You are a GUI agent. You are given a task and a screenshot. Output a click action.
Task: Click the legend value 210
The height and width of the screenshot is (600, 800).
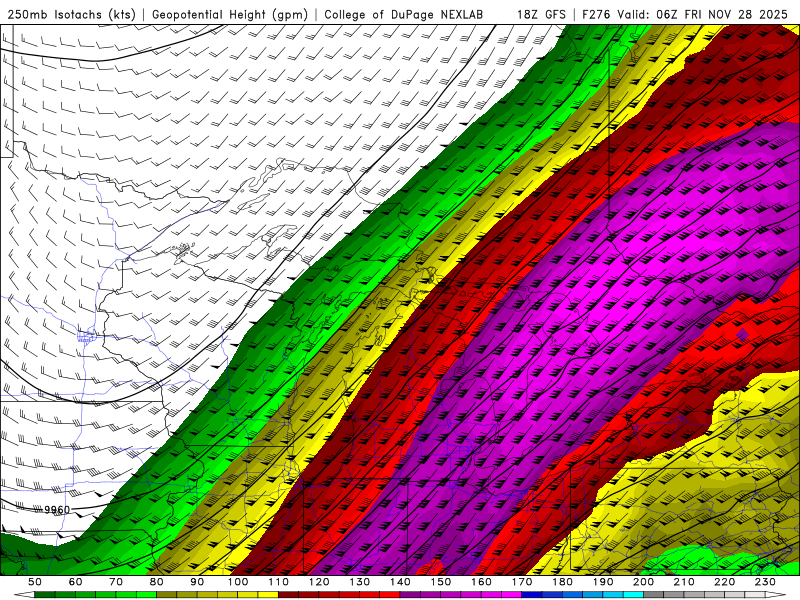684,582
